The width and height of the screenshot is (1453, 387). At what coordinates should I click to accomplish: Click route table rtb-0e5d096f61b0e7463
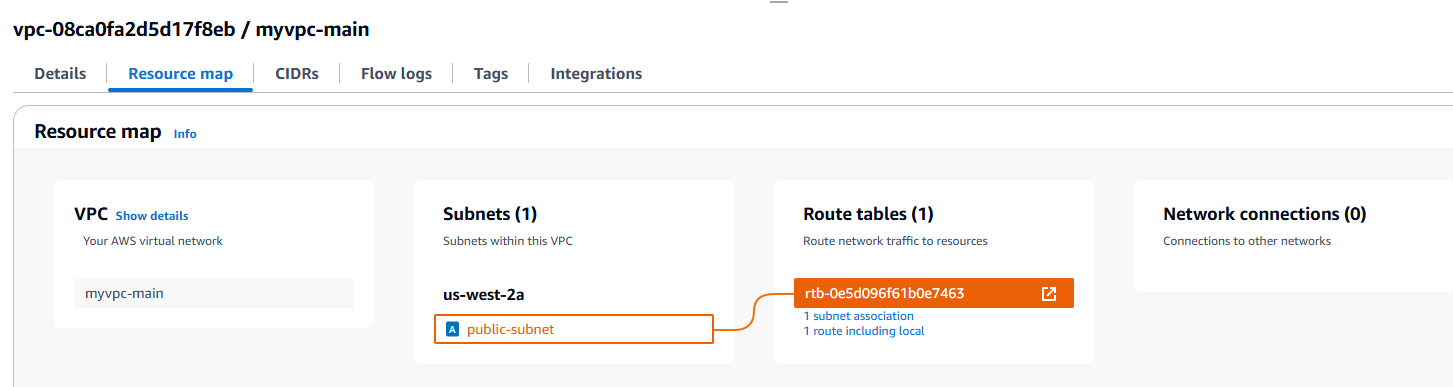(x=934, y=293)
